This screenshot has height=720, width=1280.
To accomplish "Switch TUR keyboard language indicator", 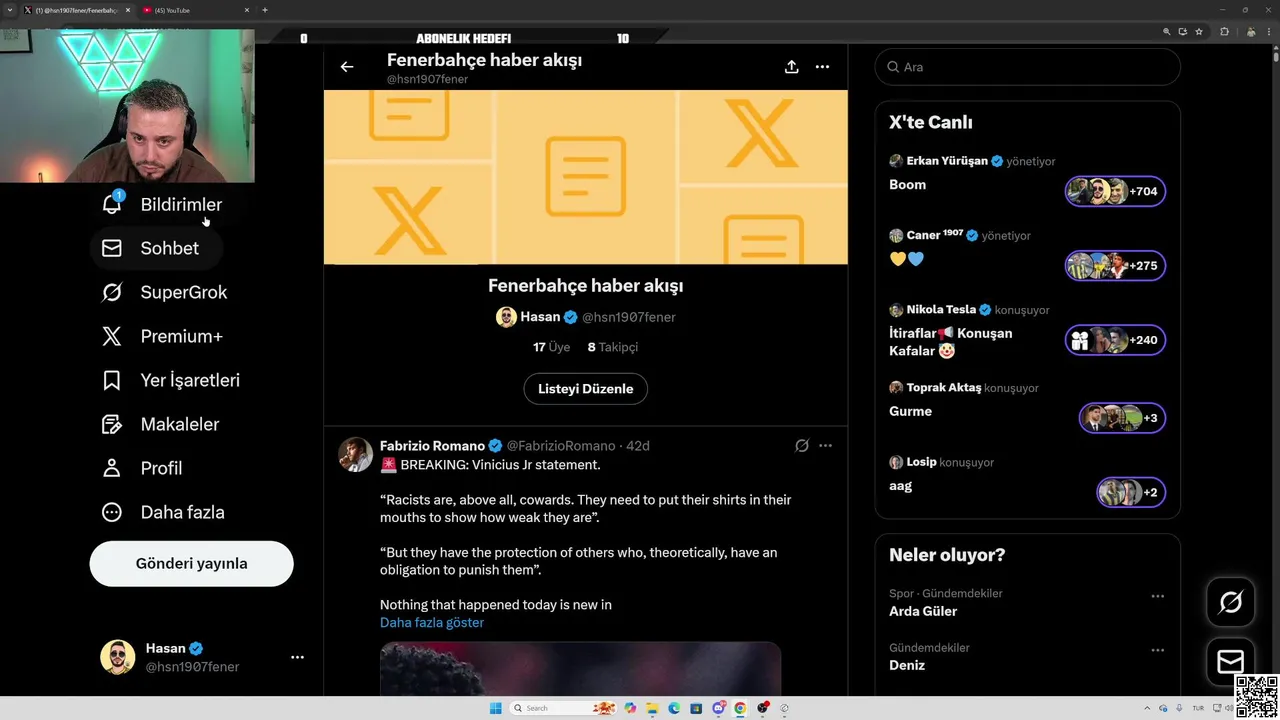I will pos(1198,708).
